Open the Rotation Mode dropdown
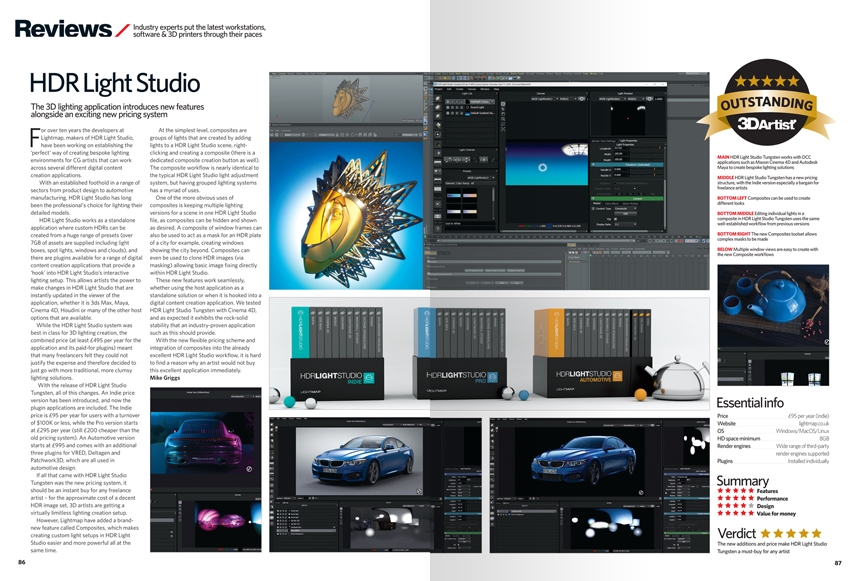860x581 pixels. tap(625, 189)
